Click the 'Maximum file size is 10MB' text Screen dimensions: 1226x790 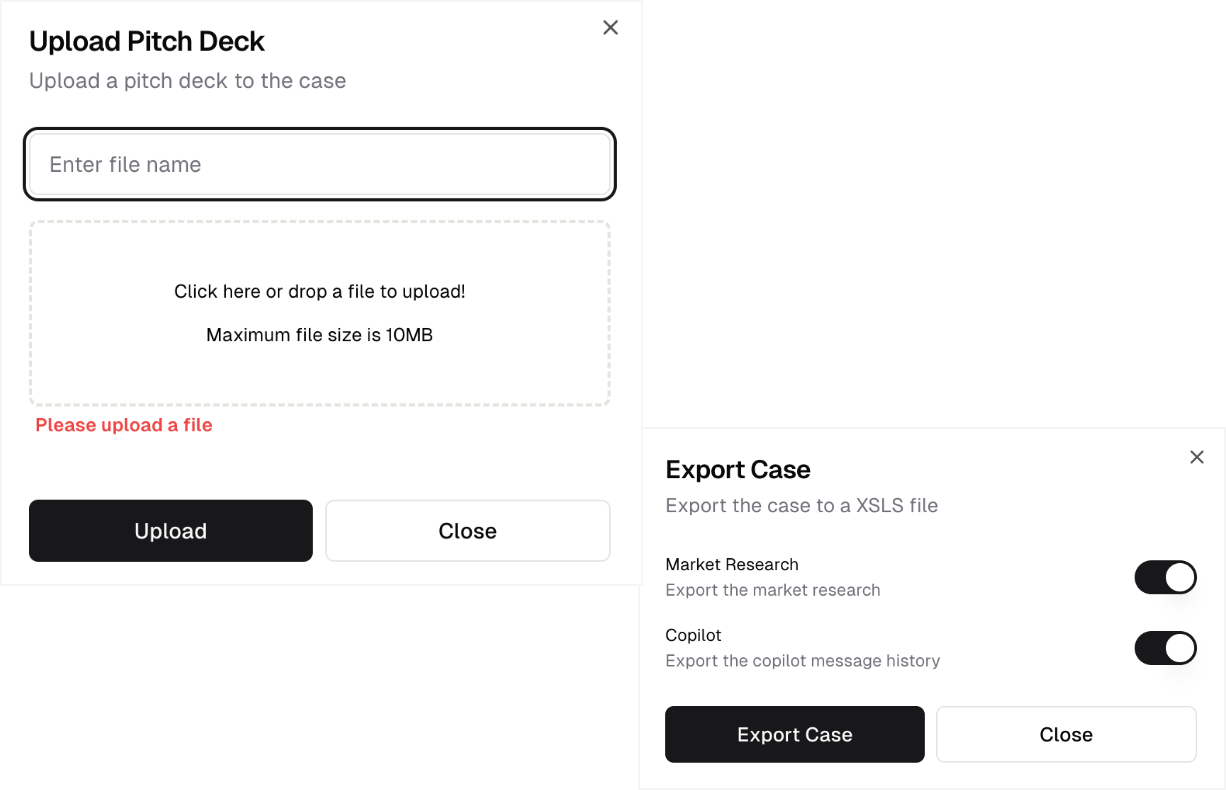[319, 335]
